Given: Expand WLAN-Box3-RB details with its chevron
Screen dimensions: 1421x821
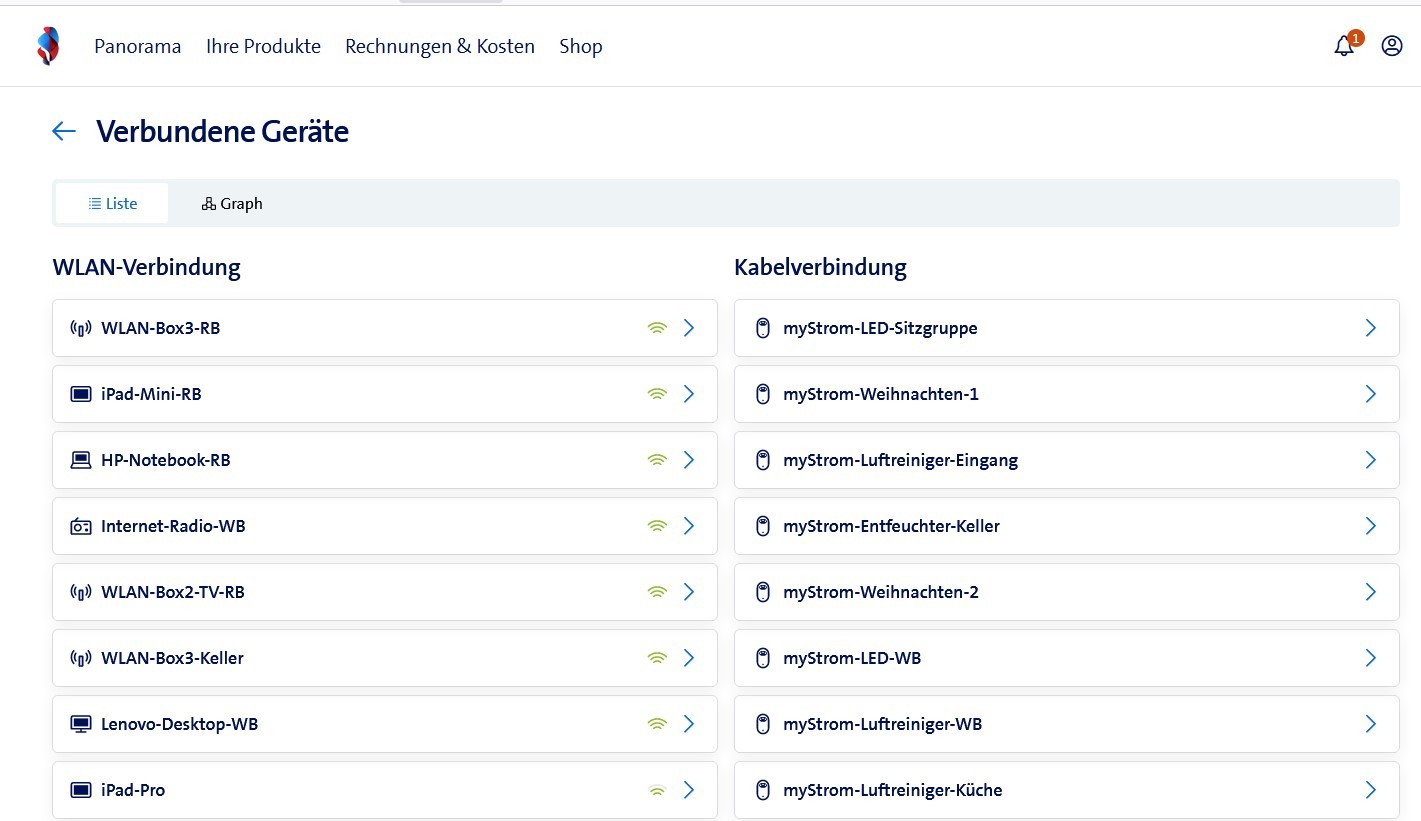Looking at the screenshot, I should (x=688, y=328).
